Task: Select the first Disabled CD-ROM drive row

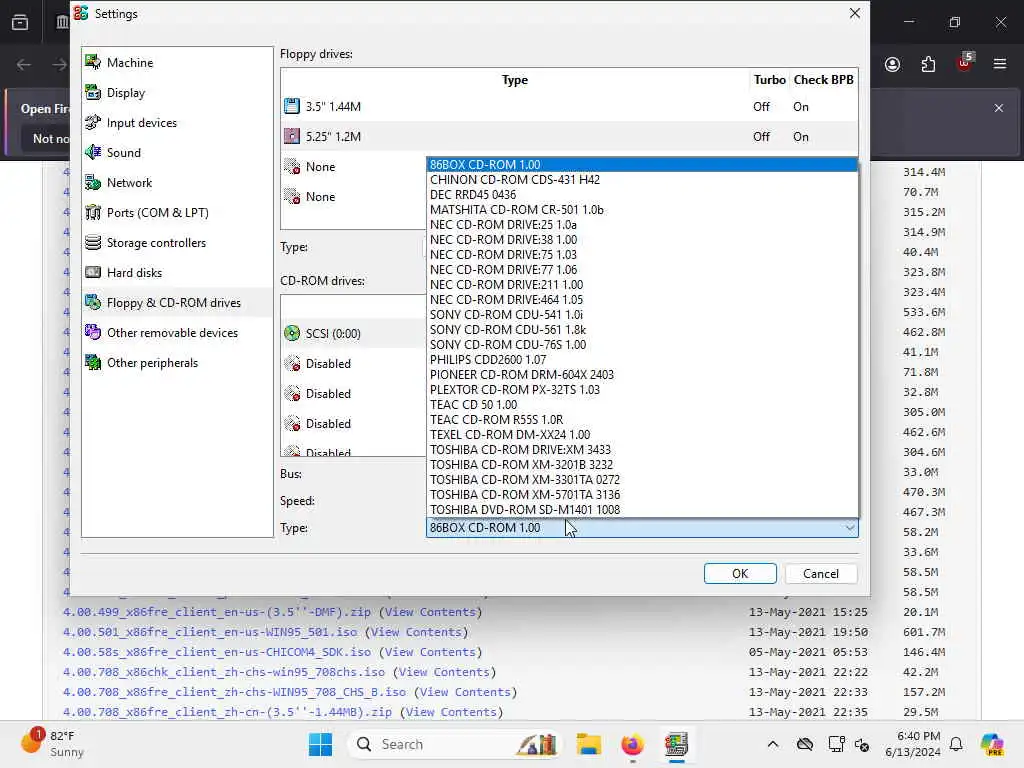Action: [353, 364]
